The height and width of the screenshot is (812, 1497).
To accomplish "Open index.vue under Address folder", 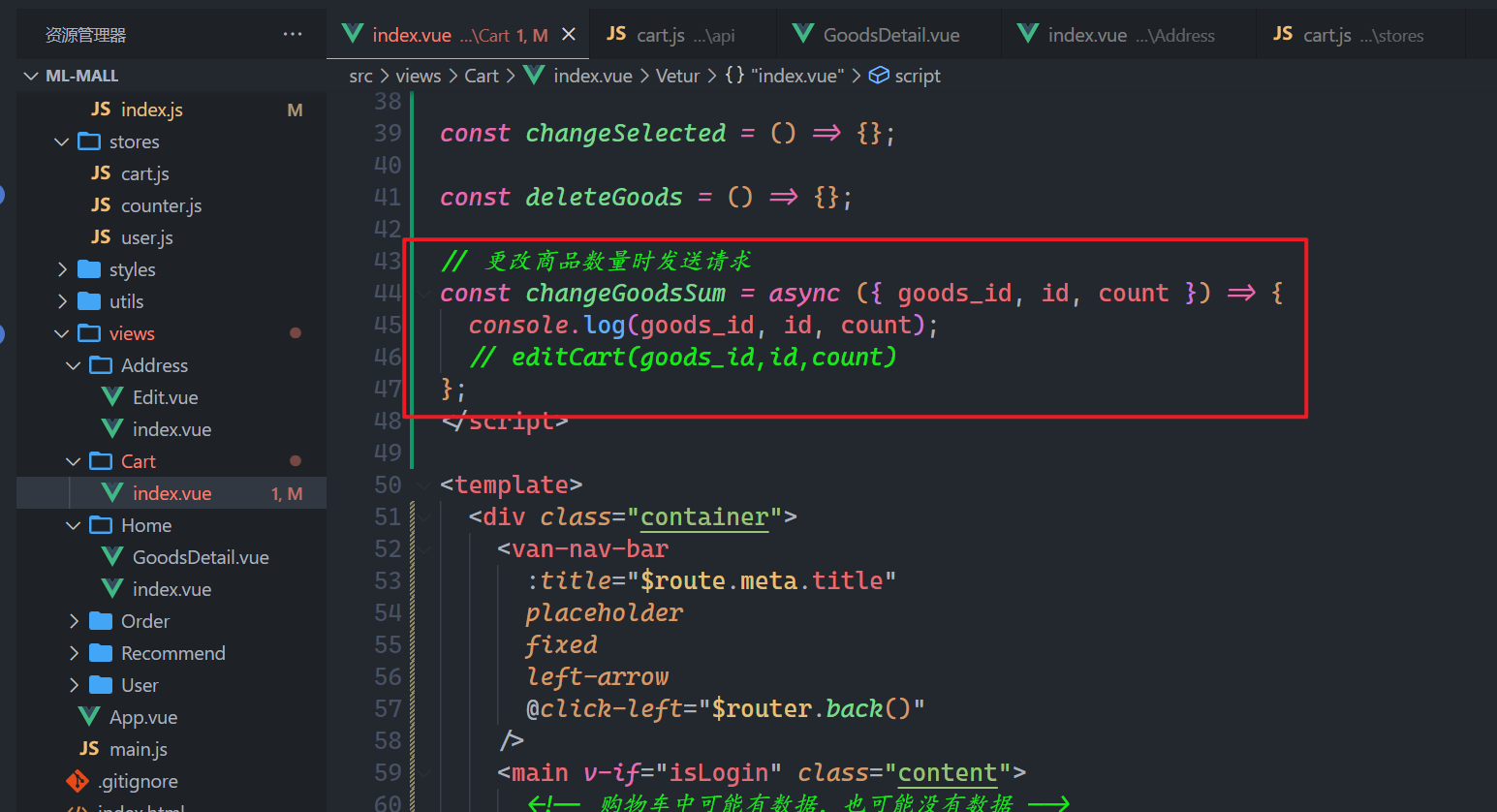I will 172,429.
